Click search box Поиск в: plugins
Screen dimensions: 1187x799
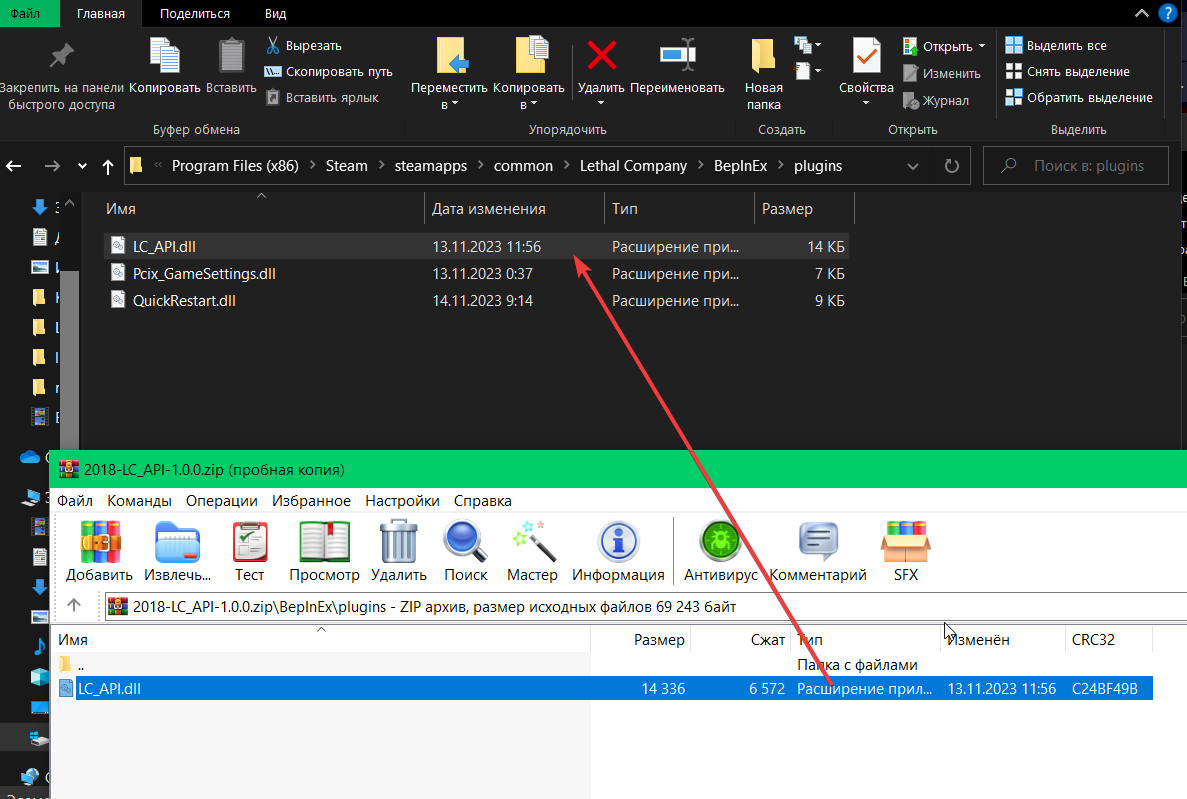[1075, 166]
